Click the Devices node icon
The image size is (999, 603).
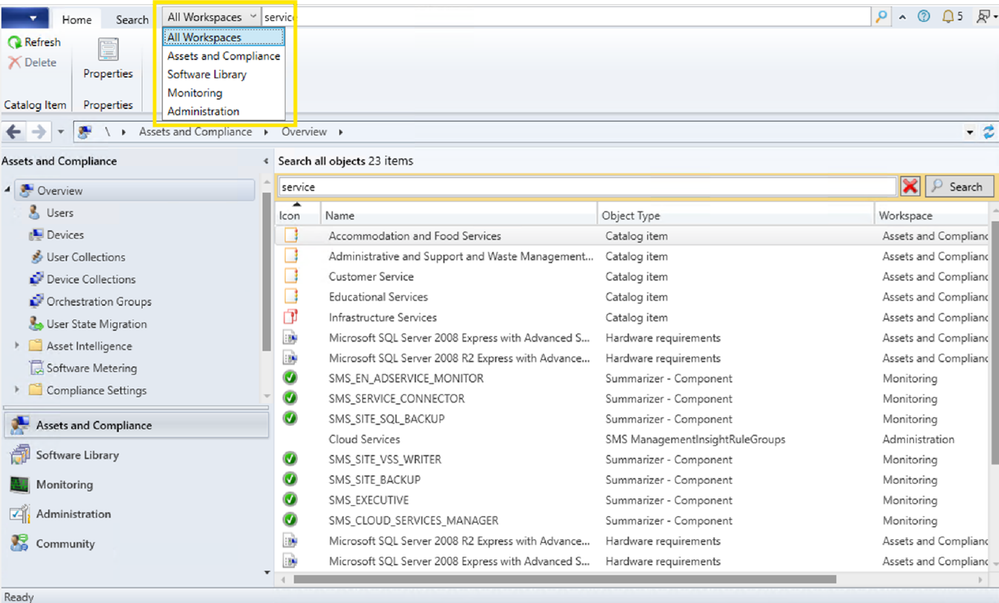tap(36, 235)
